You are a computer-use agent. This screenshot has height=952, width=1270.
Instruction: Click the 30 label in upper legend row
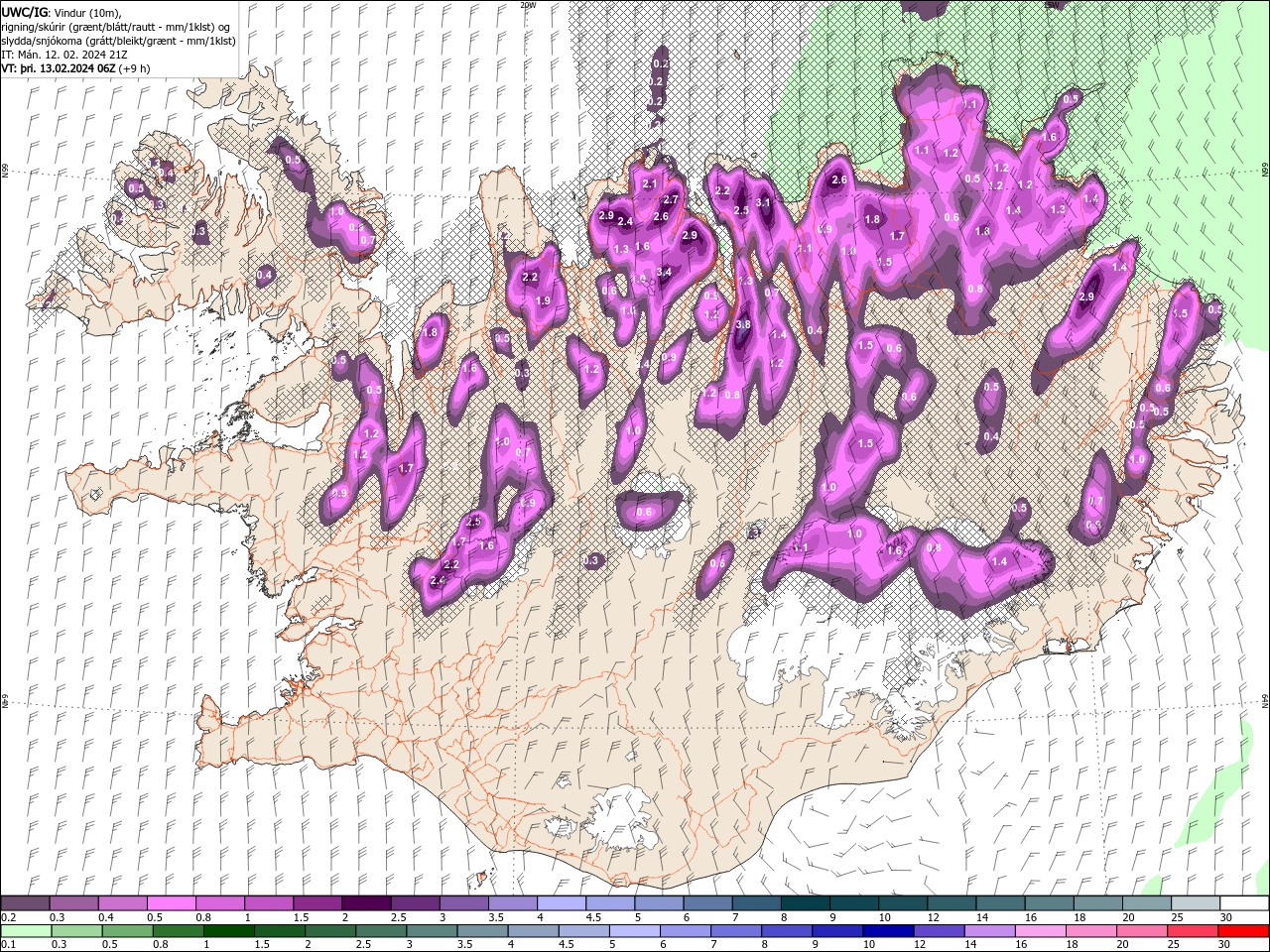pos(1225,917)
